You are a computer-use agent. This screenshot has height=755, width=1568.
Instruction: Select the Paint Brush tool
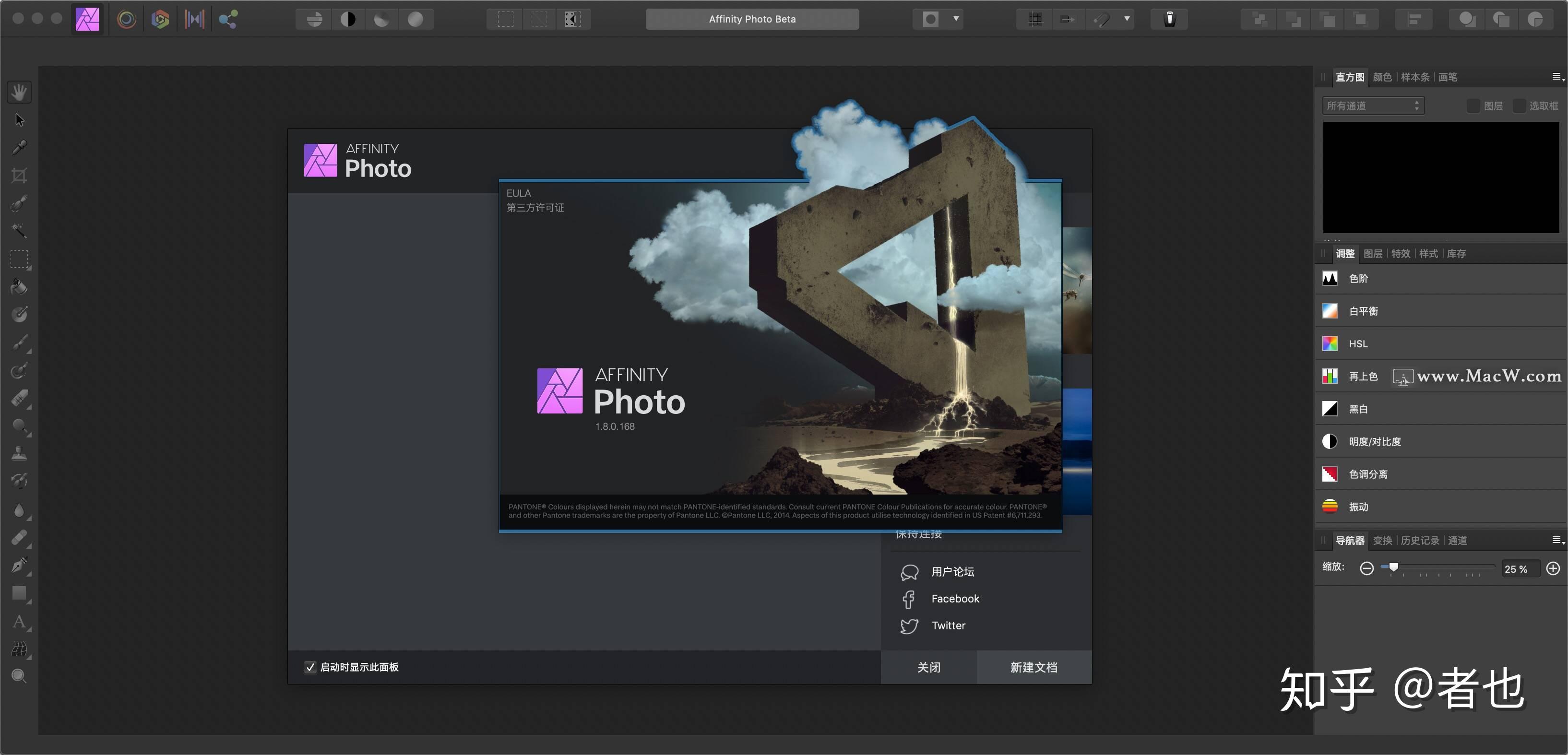pyautogui.click(x=19, y=342)
